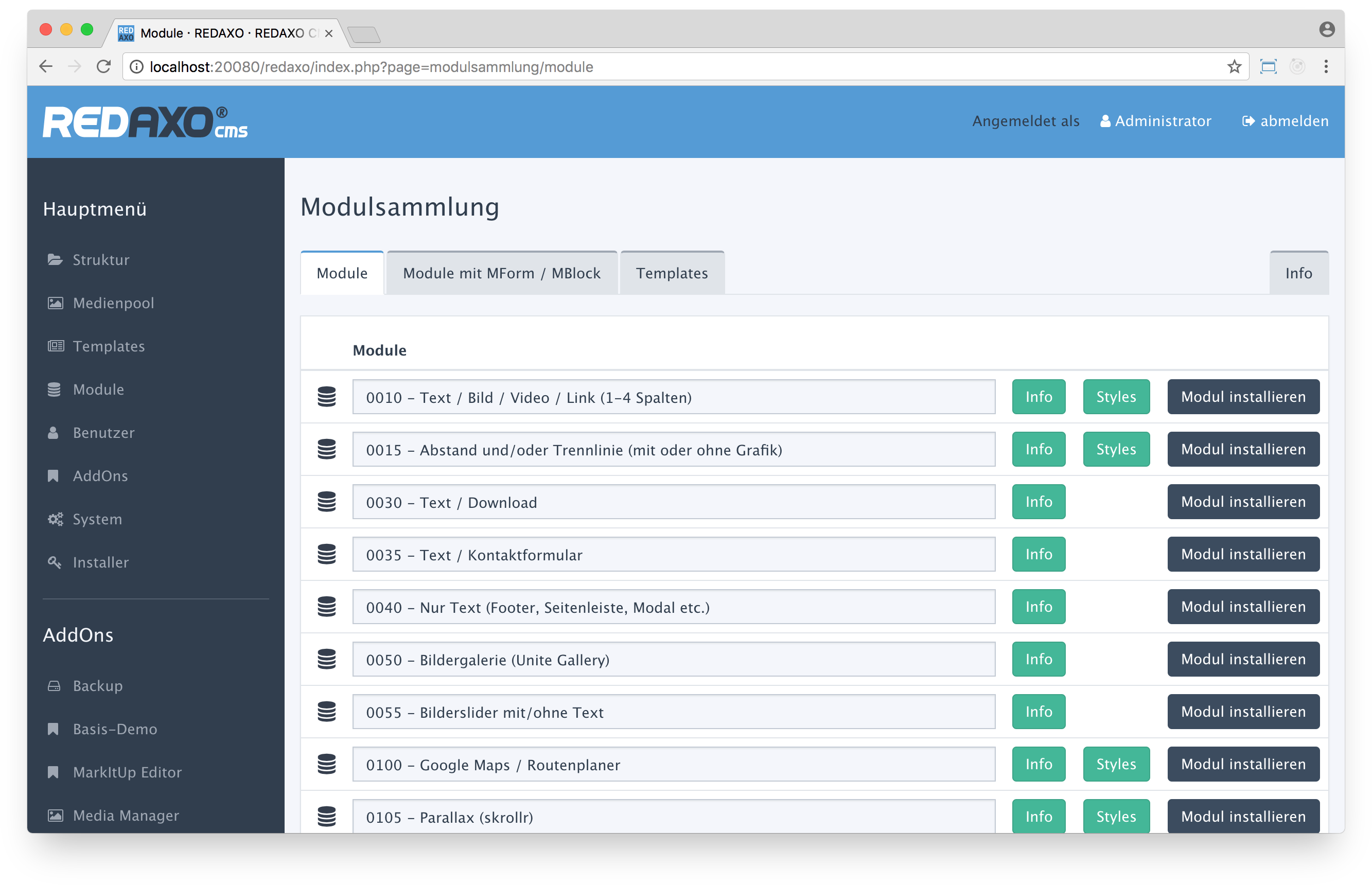Click the Installer key icon
The image size is (1372, 885).
coord(55,562)
